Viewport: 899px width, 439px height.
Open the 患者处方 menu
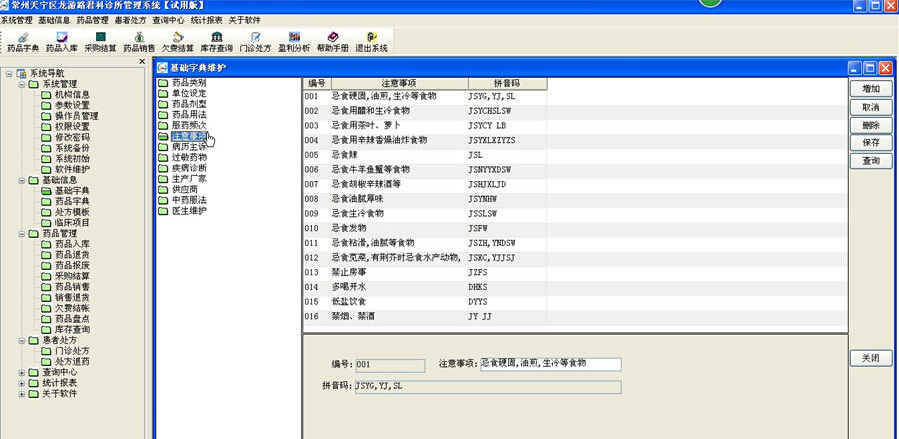click(130, 20)
